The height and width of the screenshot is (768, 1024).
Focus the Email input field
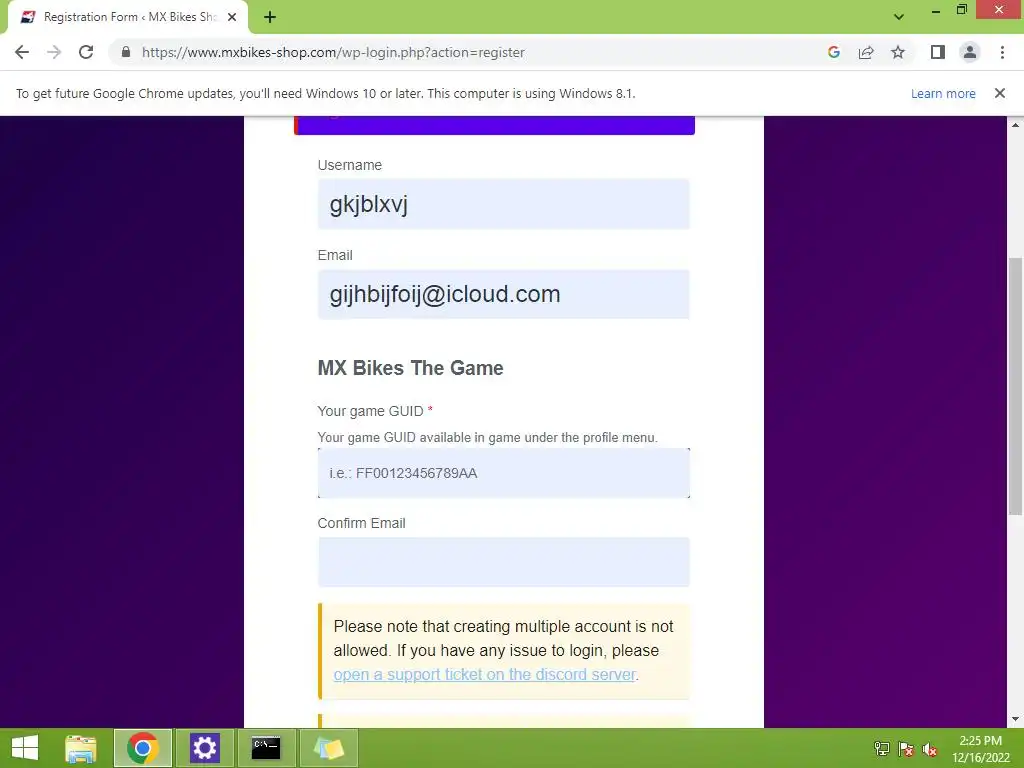point(504,294)
